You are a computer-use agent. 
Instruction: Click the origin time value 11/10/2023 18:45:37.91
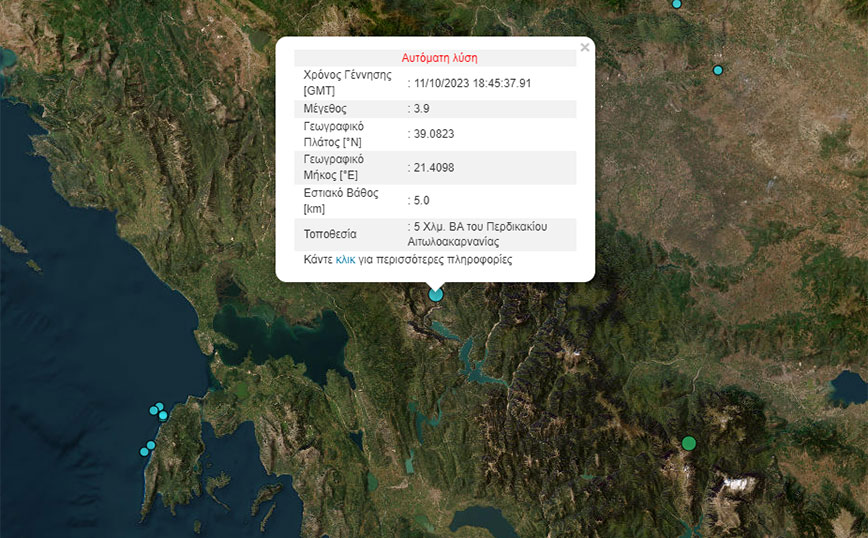pos(472,83)
